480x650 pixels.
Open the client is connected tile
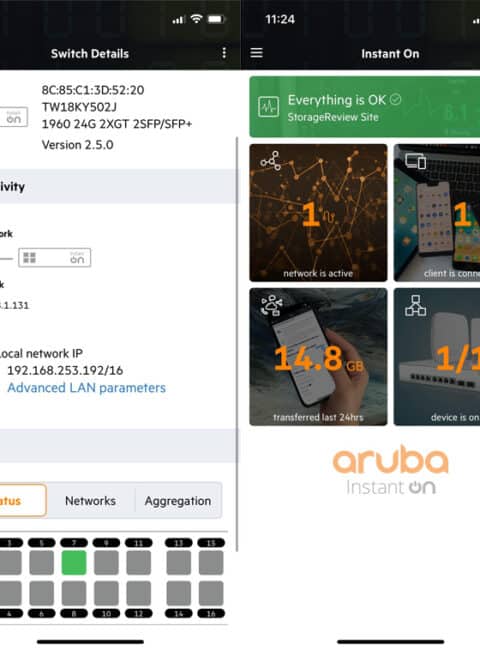coord(437,213)
